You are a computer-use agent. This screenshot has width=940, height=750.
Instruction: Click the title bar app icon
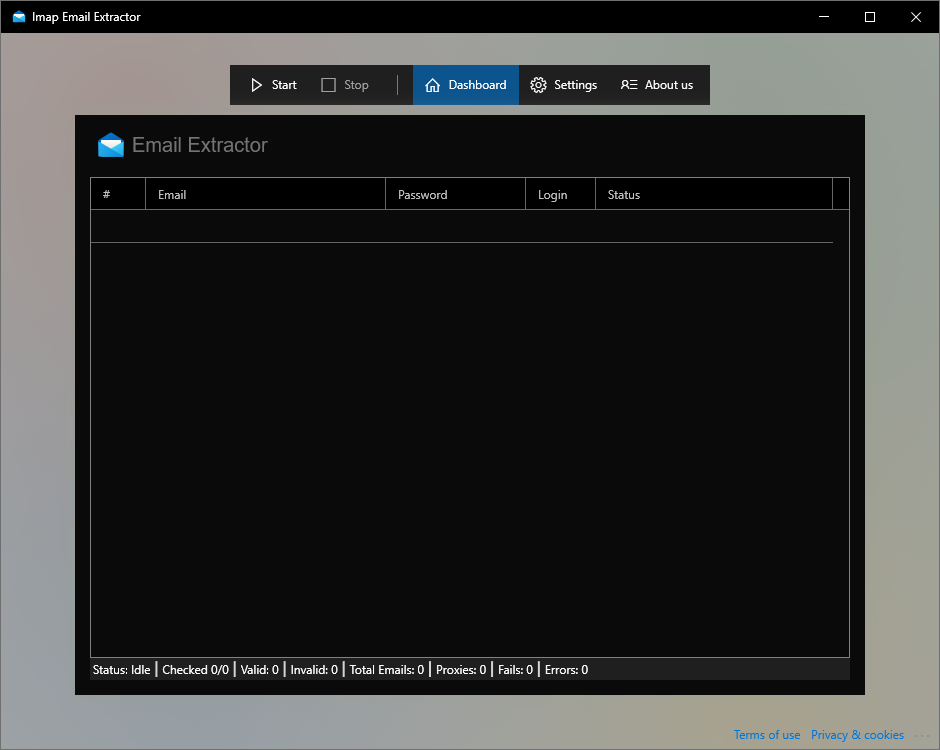coord(18,17)
